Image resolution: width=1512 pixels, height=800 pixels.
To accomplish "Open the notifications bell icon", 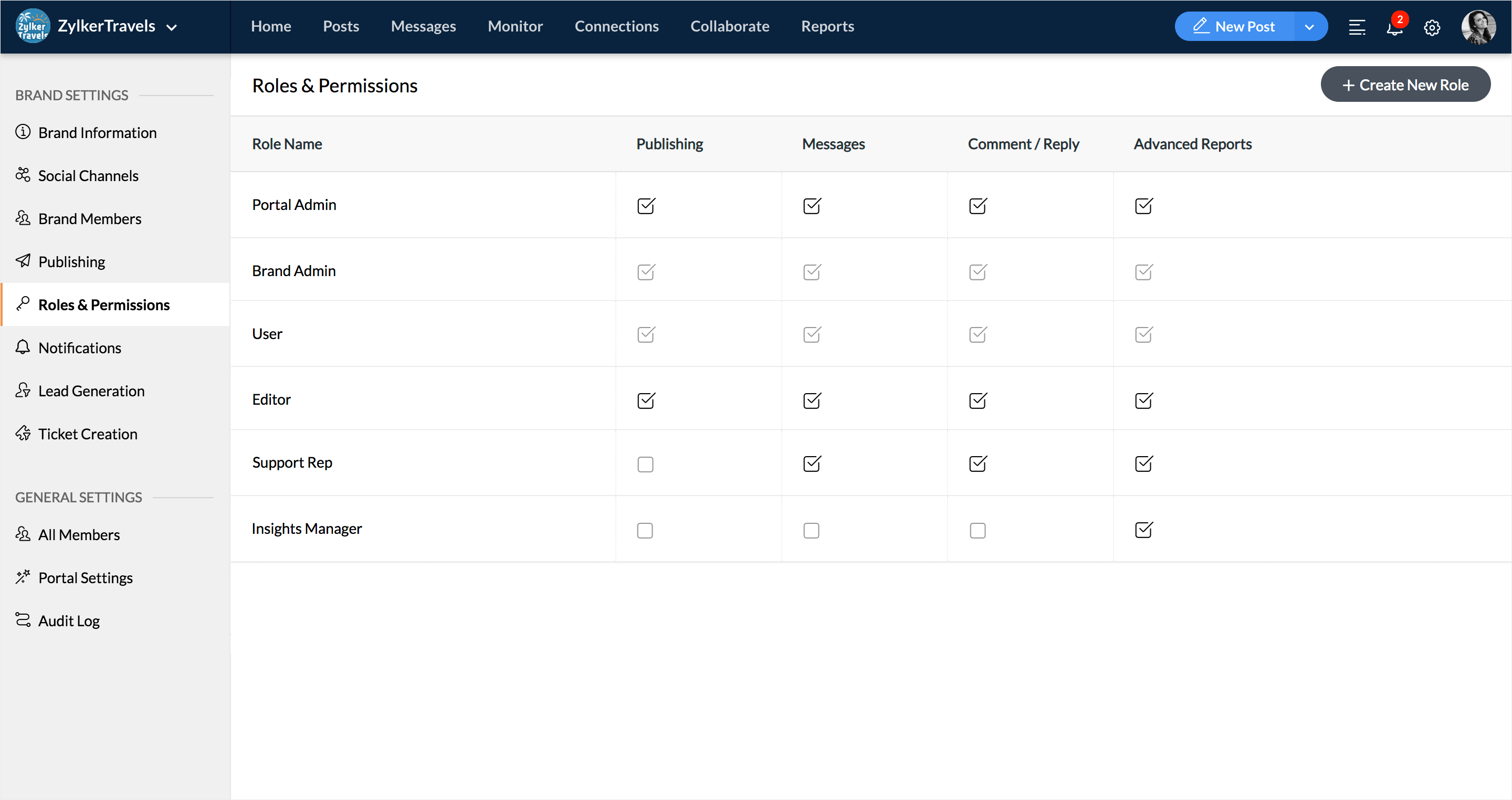I will 1394,27.
